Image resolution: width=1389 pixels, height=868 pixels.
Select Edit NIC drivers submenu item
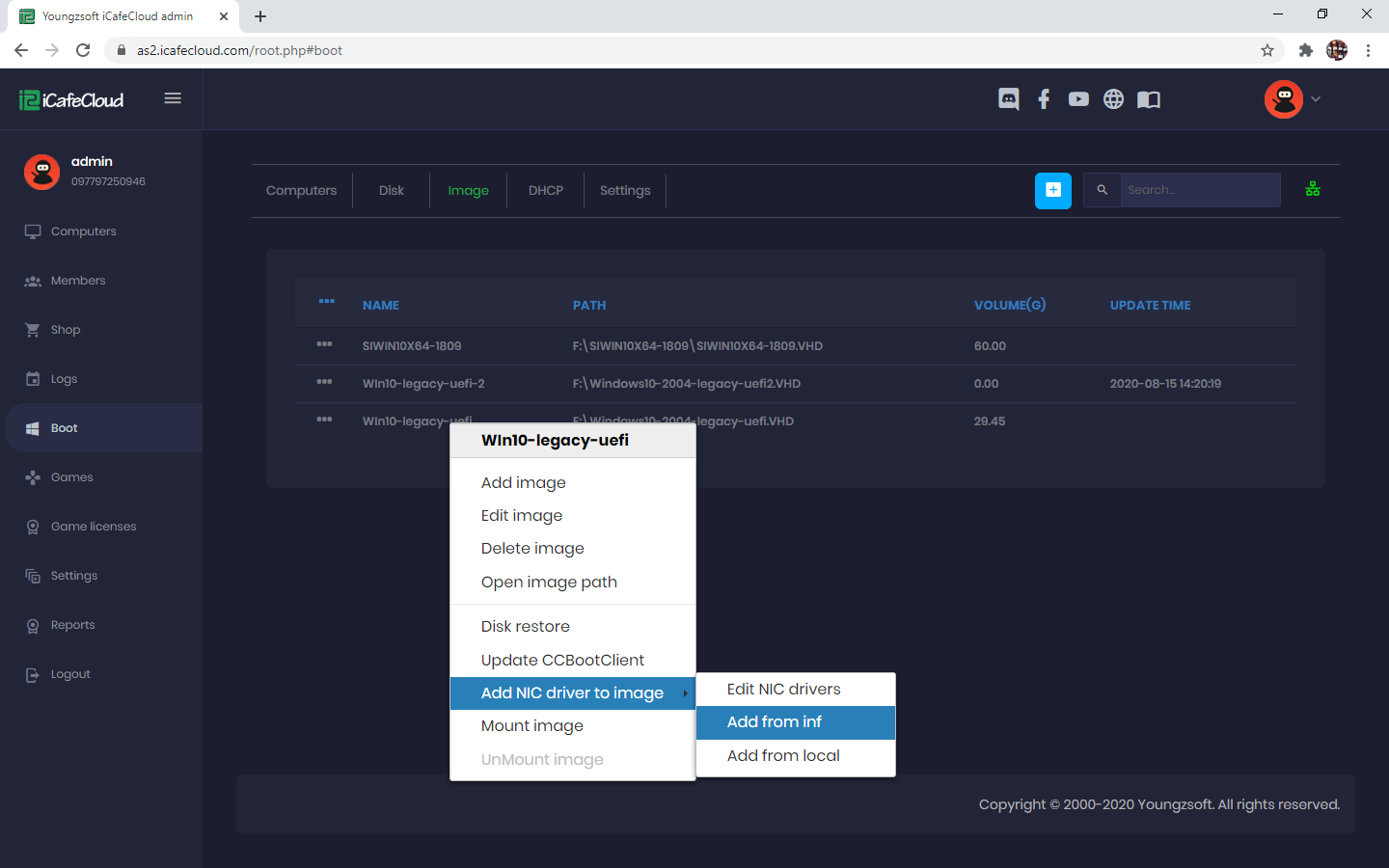[783, 690]
